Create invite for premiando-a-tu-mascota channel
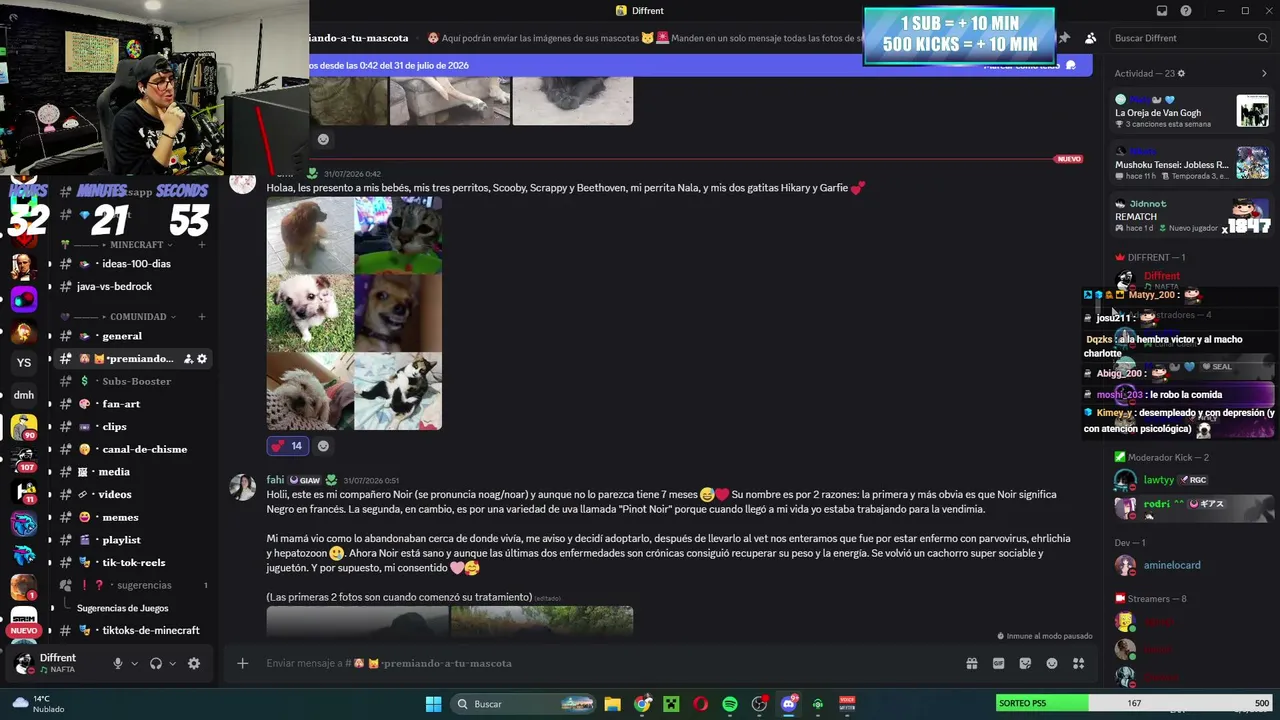The height and width of the screenshot is (720, 1280). [x=188, y=359]
